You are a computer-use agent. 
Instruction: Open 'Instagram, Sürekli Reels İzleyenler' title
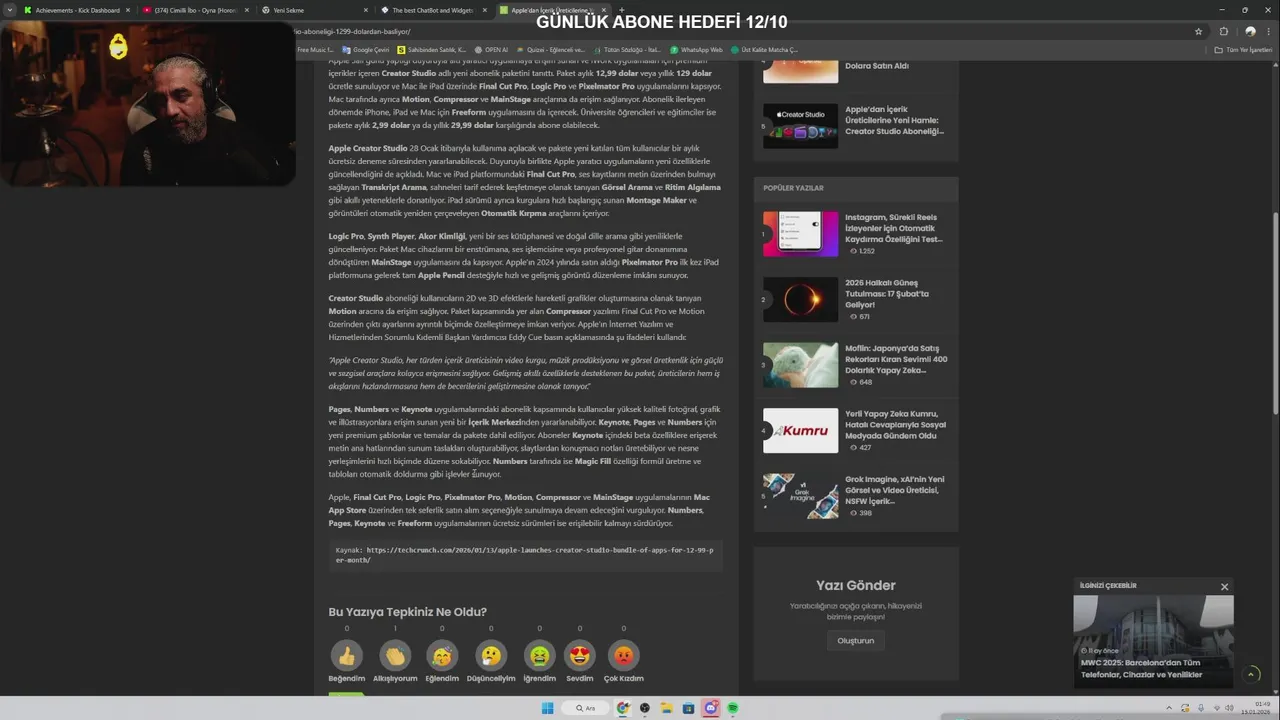(894, 228)
